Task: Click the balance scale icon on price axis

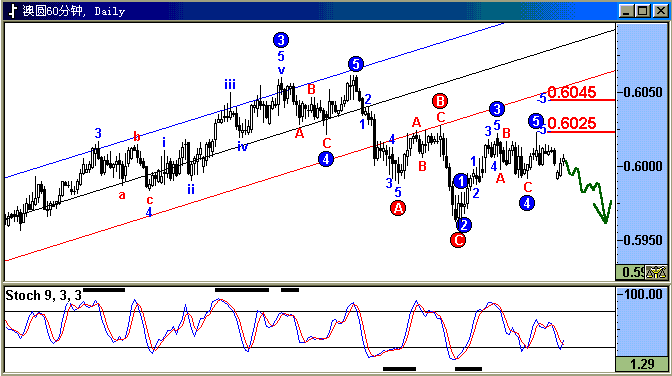Action: coord(656,272)
